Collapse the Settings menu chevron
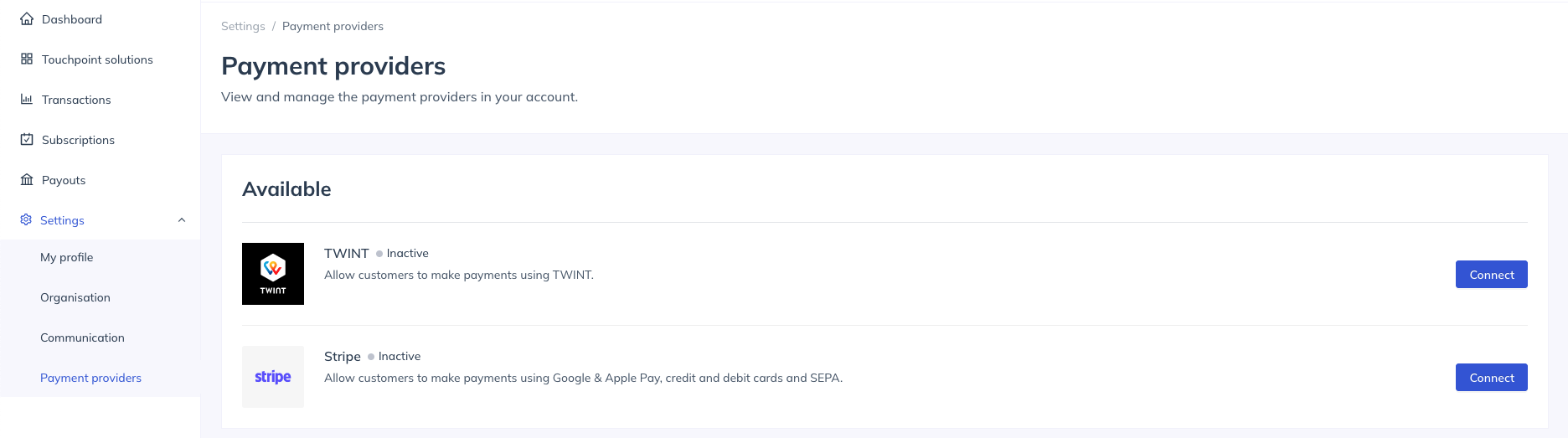This screenshot has height=438, width=1568. (182, 220)
